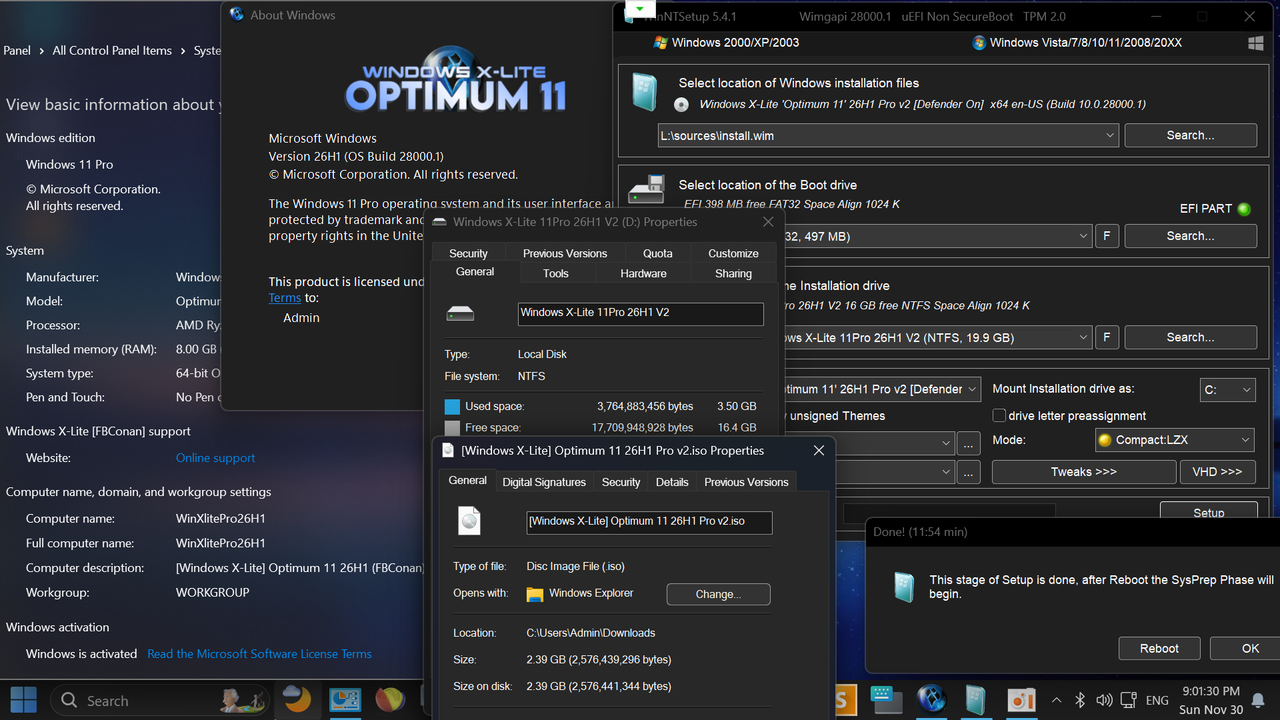Click the tiles icon in WinNTSetup top-right corner
This screenshot has width=1280, height=720.
pos(1256,42)
